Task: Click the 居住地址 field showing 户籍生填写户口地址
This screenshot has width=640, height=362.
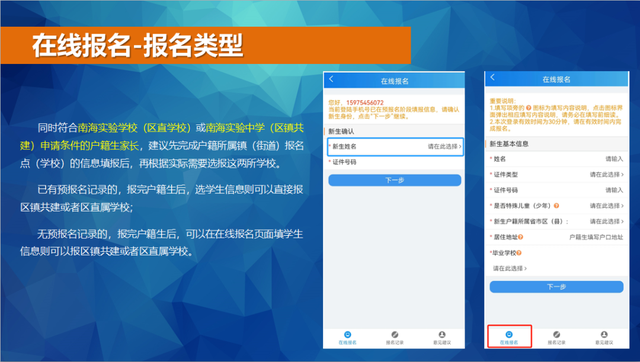Action: [x=556, y=237]
